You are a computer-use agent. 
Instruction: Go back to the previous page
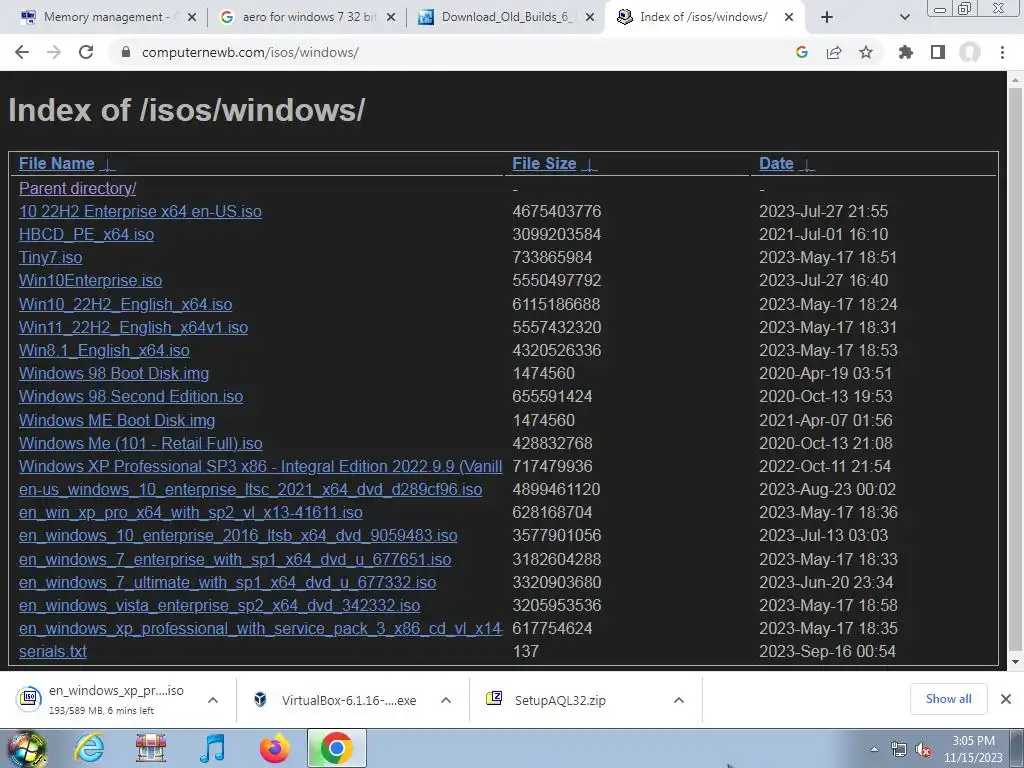point(22,52)
